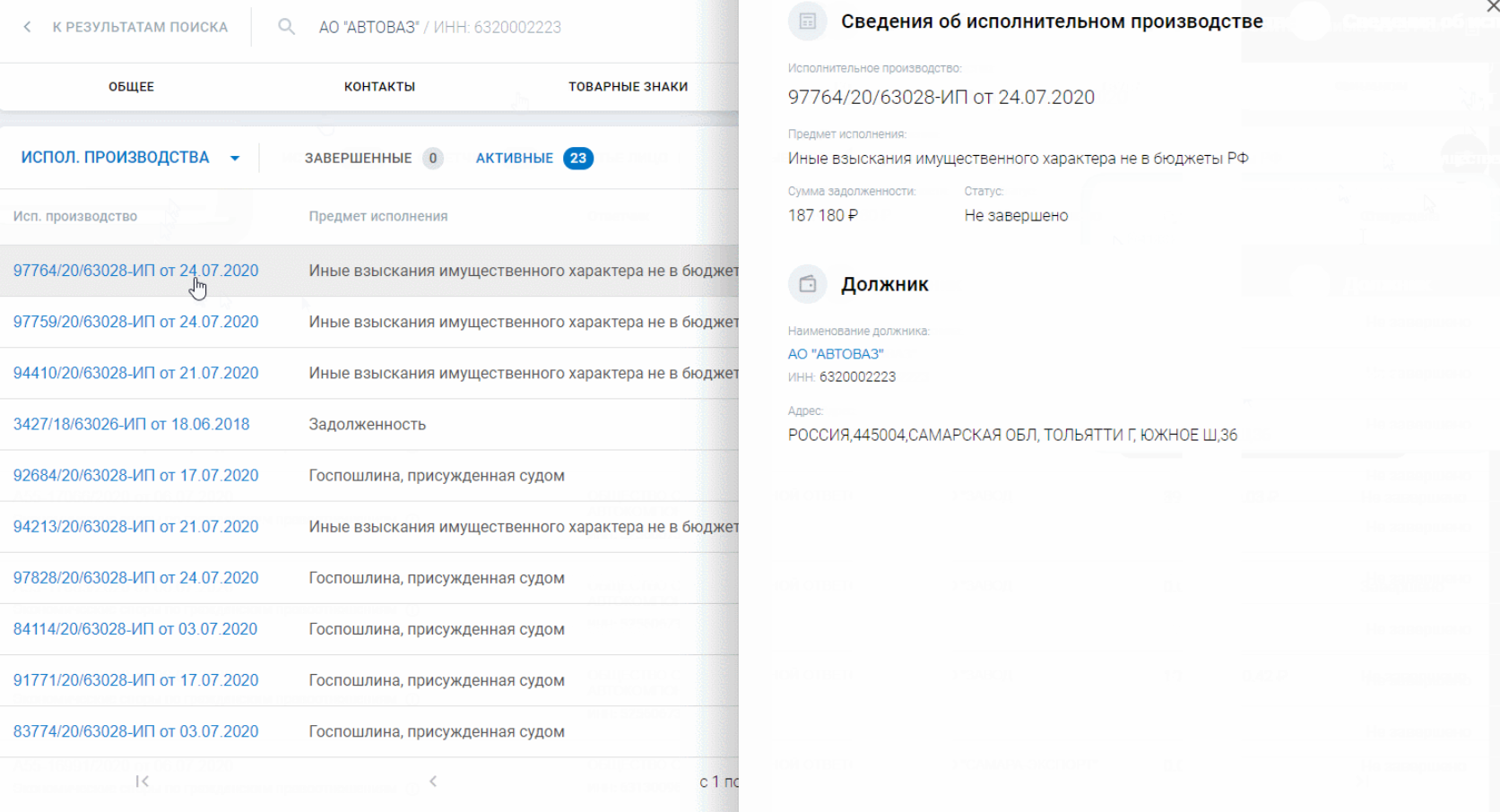This screenshot has width=1500, height=812.
Task: Go to first page of table
Action: [x=142, y=782]
